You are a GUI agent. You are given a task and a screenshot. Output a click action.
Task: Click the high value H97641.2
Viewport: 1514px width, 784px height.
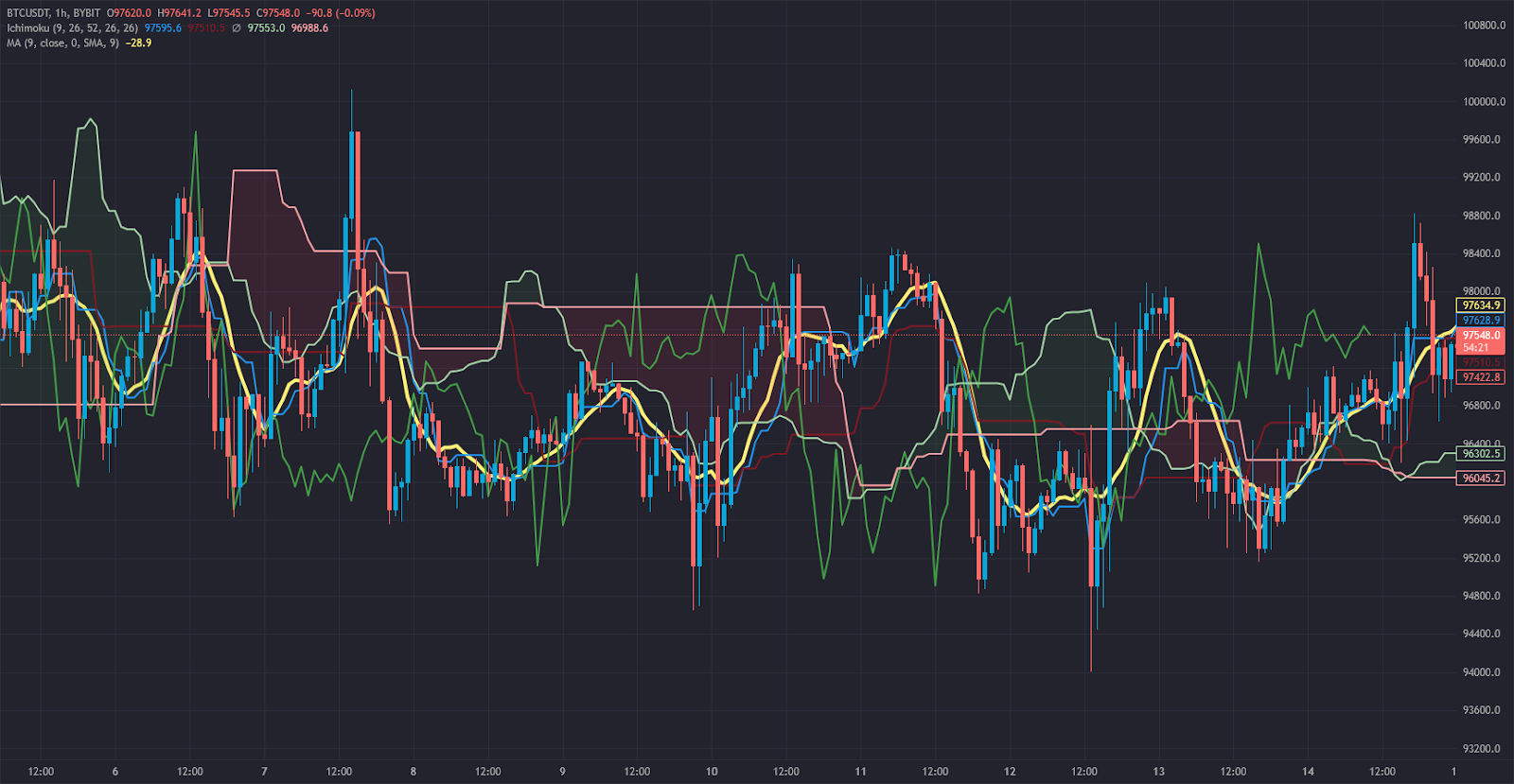(x=179, y=13)
